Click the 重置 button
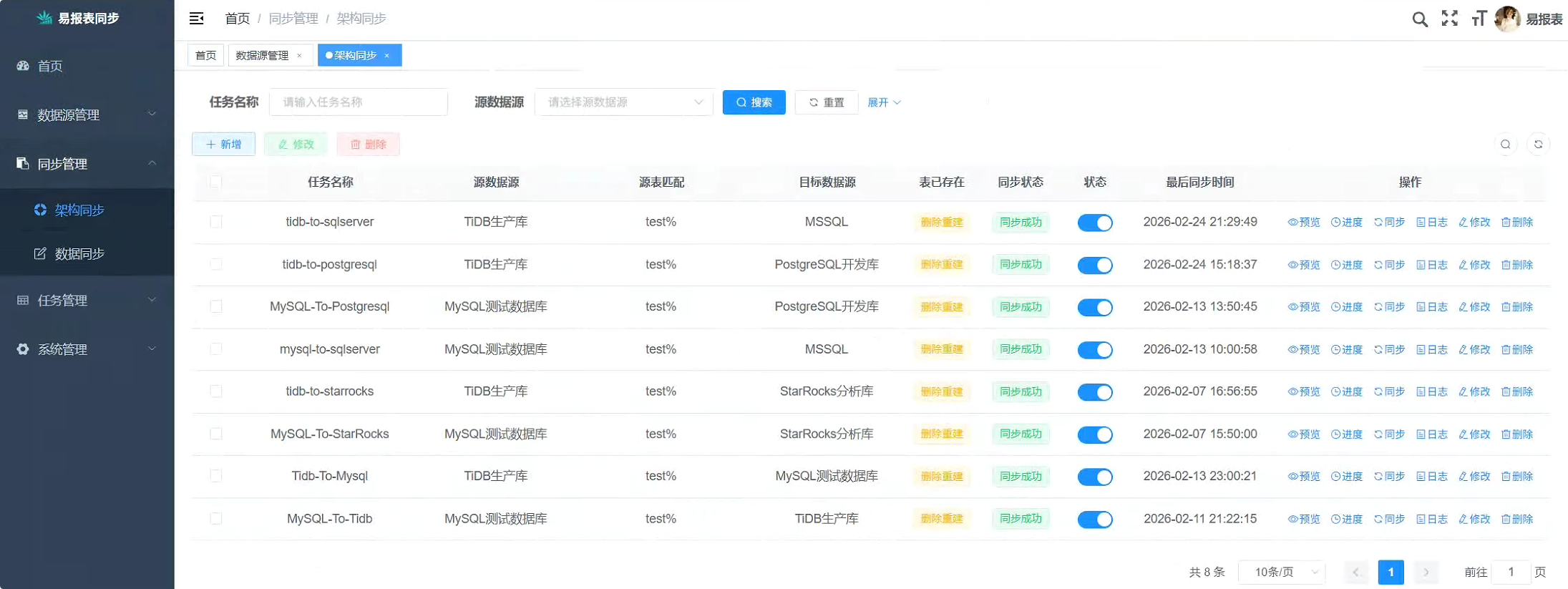The width and height of the screenshot is (1568, 589). [827, 102]
